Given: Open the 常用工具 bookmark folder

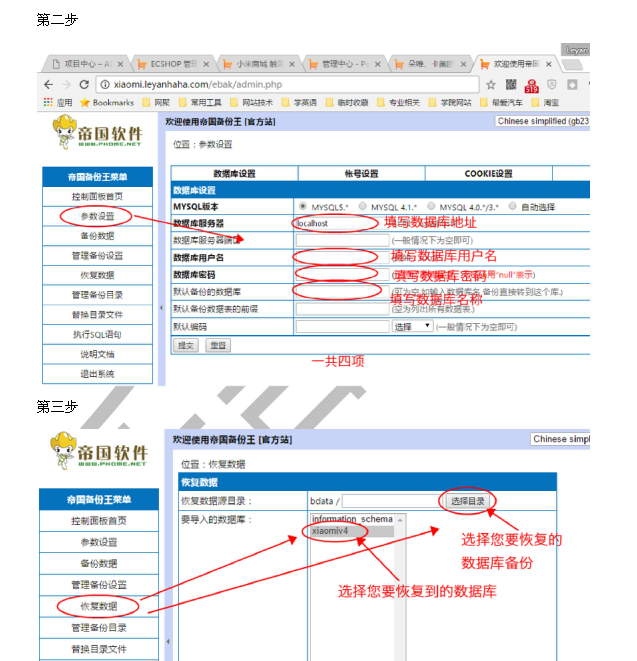Looking at the screenshot, I should 200,102.
